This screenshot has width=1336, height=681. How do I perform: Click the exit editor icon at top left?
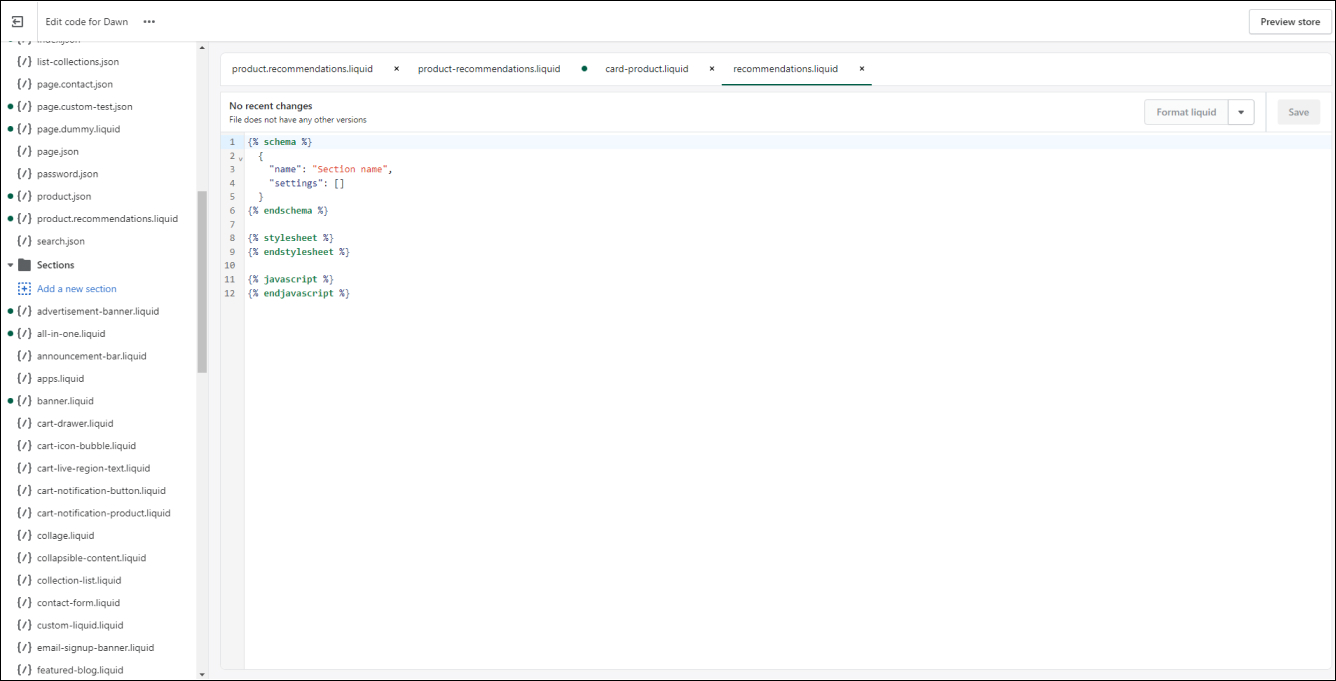click(17, 21)
